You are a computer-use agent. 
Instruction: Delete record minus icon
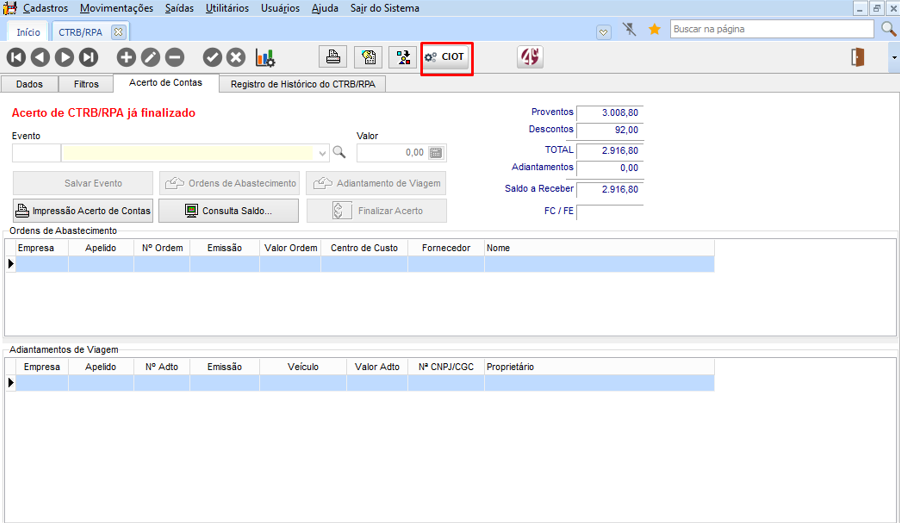click(174, 57)
